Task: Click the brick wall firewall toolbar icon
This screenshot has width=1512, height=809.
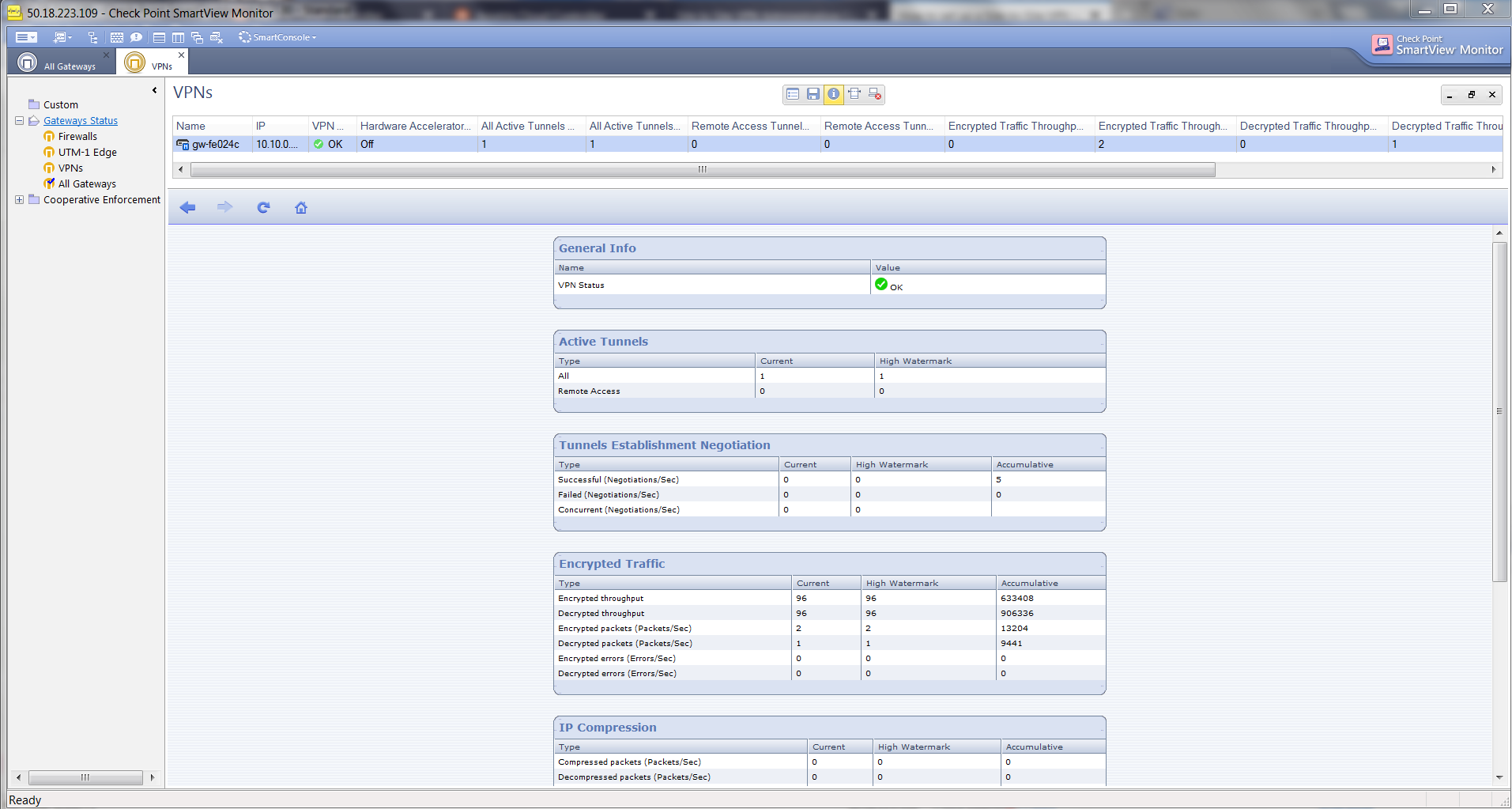Action: point(117,37)
